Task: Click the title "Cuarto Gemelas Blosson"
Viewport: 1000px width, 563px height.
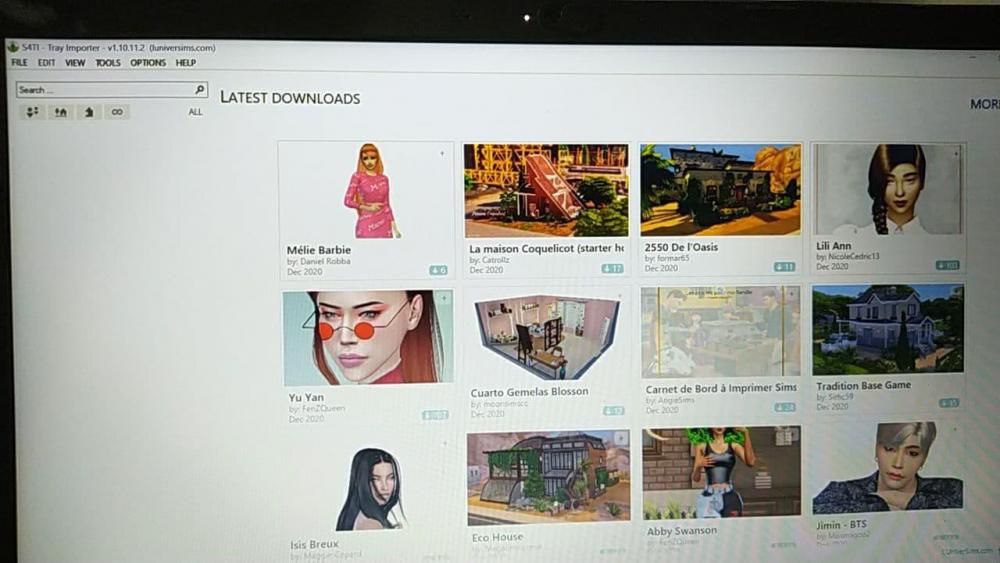Action: click(529, 392)
